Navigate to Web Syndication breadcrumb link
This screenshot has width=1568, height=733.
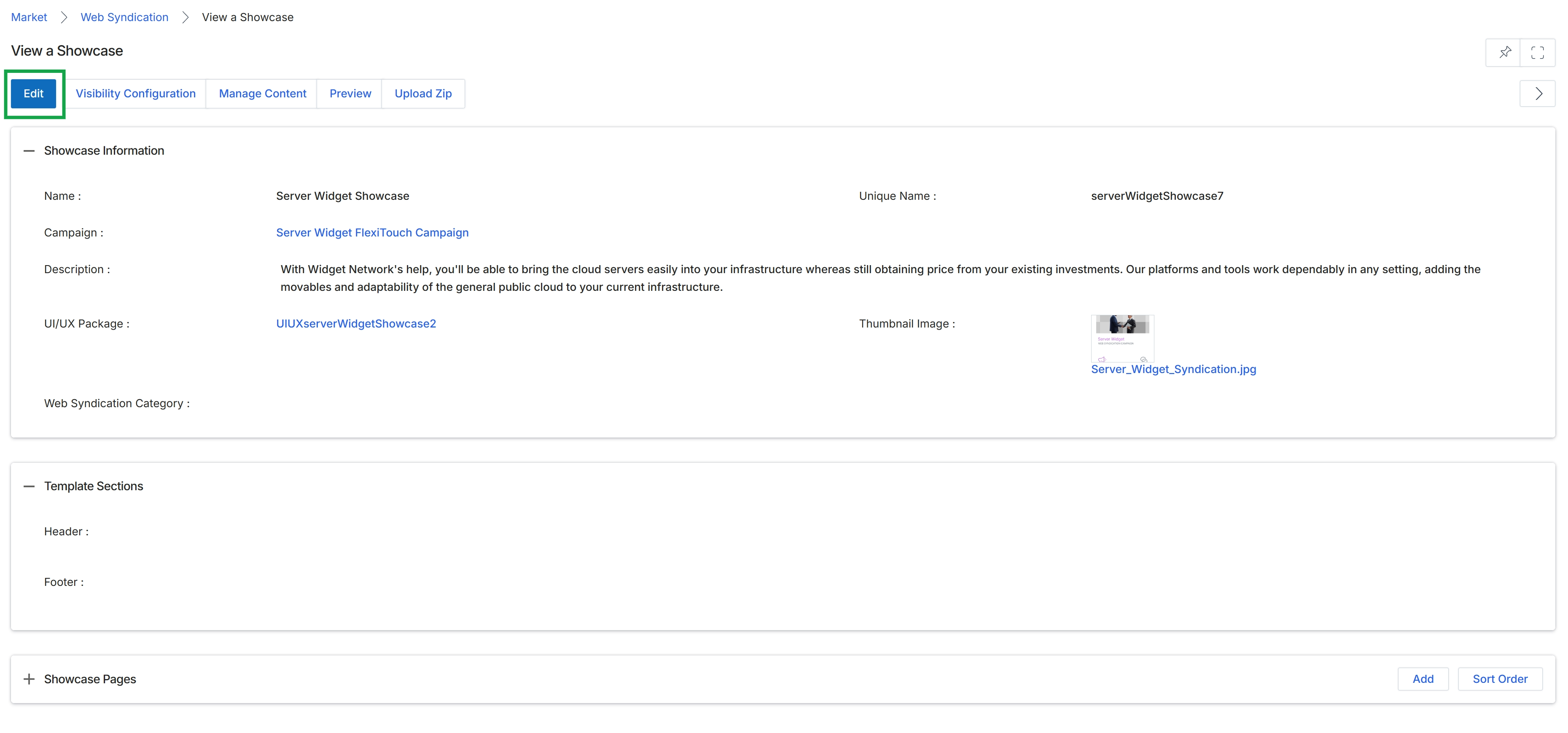click(x=124, y=17)
